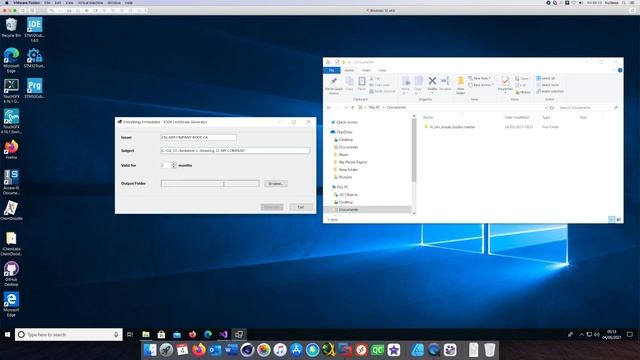The width and height of the screenshot is (640, 360).
Task: Click the Valid for months spinner arrows
Action: [174, 165]
